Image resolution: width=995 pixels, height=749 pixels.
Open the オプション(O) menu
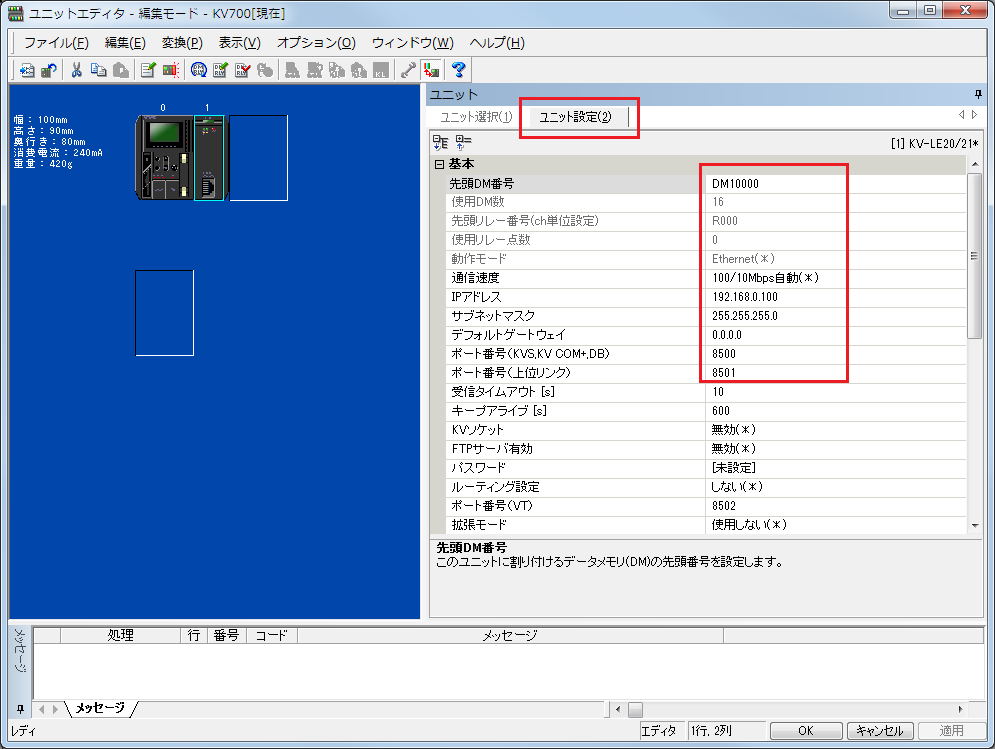(x=314, y=42)
